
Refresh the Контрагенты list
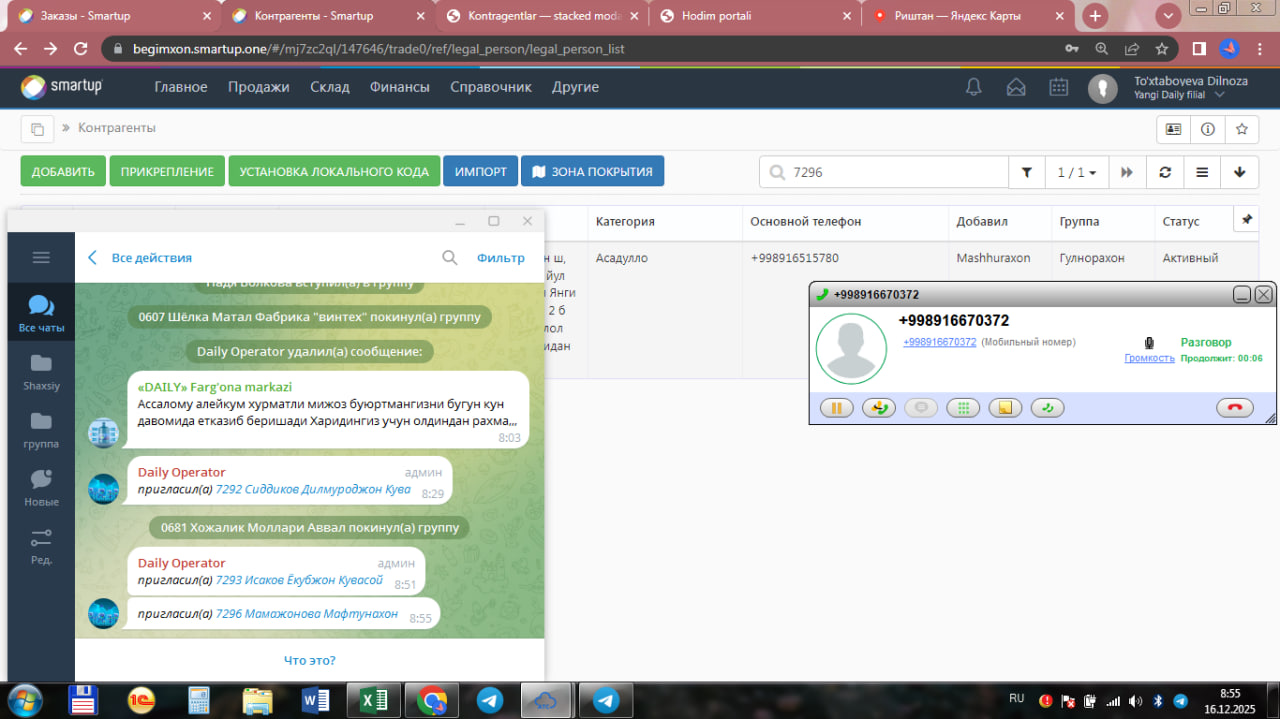1165,172
